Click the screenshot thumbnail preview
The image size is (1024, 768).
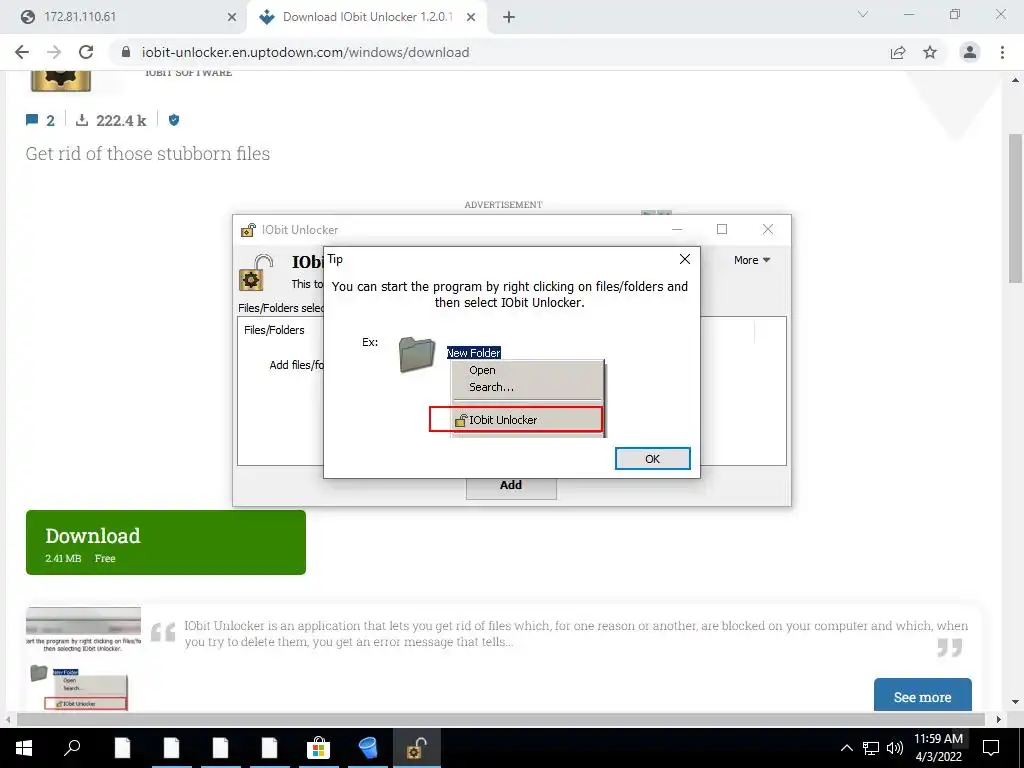[84, 658]
